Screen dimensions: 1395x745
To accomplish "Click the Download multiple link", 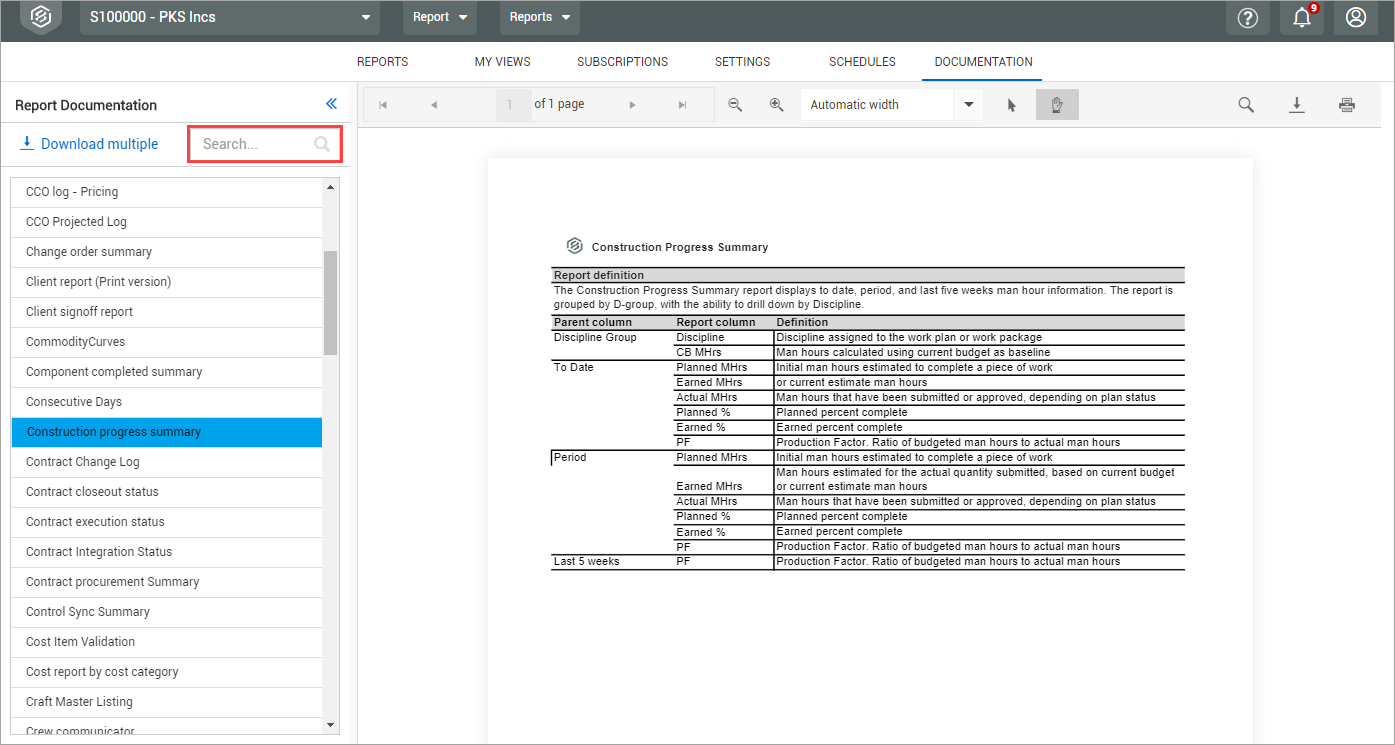I will [x=89, y=144].
